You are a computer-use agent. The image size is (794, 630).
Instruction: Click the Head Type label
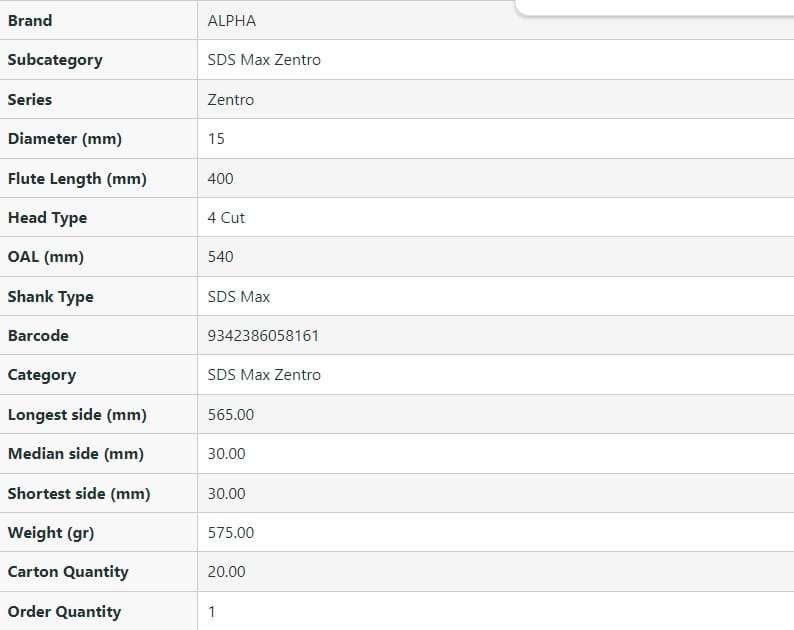pyautogui.click(x=47, y=218)
